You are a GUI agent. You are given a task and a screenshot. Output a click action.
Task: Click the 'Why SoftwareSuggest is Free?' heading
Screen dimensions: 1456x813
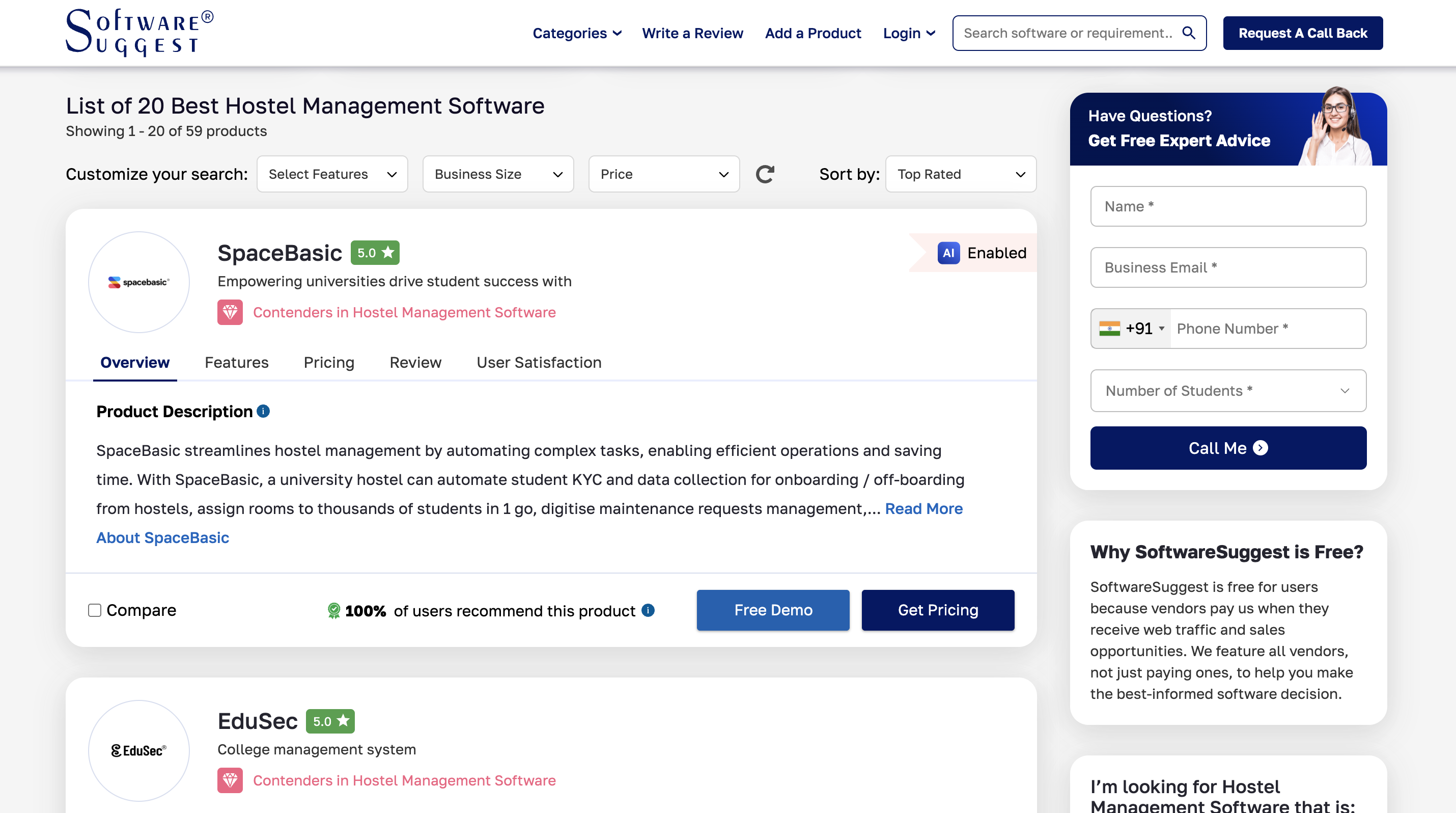[1226, 552]
